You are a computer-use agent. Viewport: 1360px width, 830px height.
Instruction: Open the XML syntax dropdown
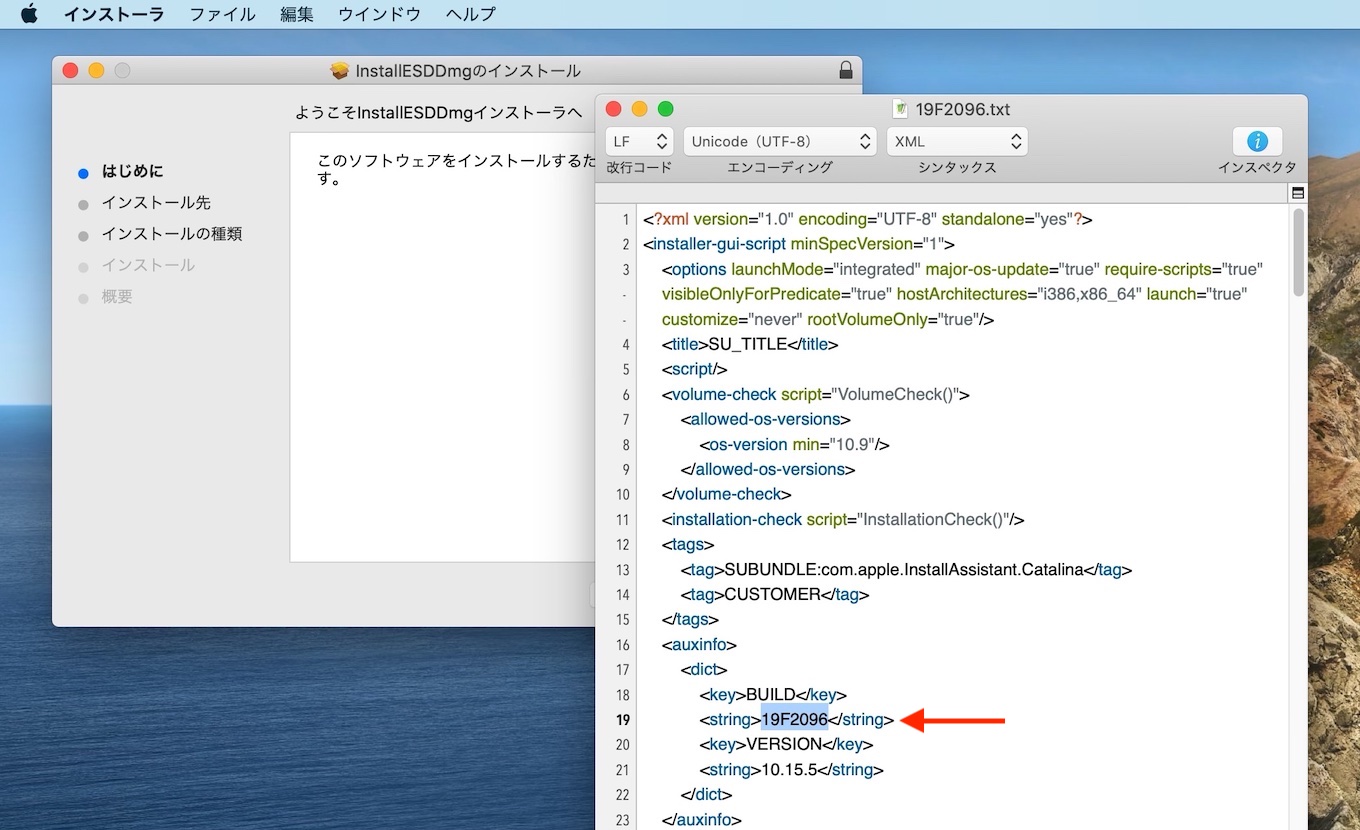pyautogui.click(x=957, y=142)
